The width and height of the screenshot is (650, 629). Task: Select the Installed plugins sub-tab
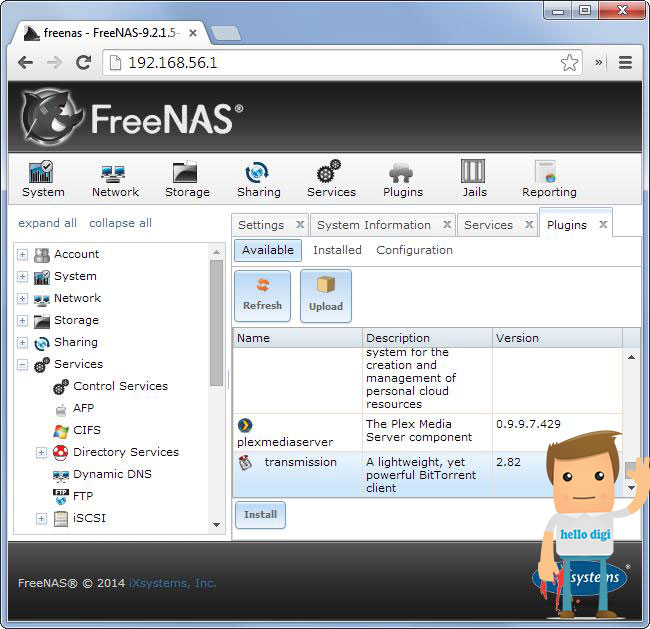tap(337, 250)
